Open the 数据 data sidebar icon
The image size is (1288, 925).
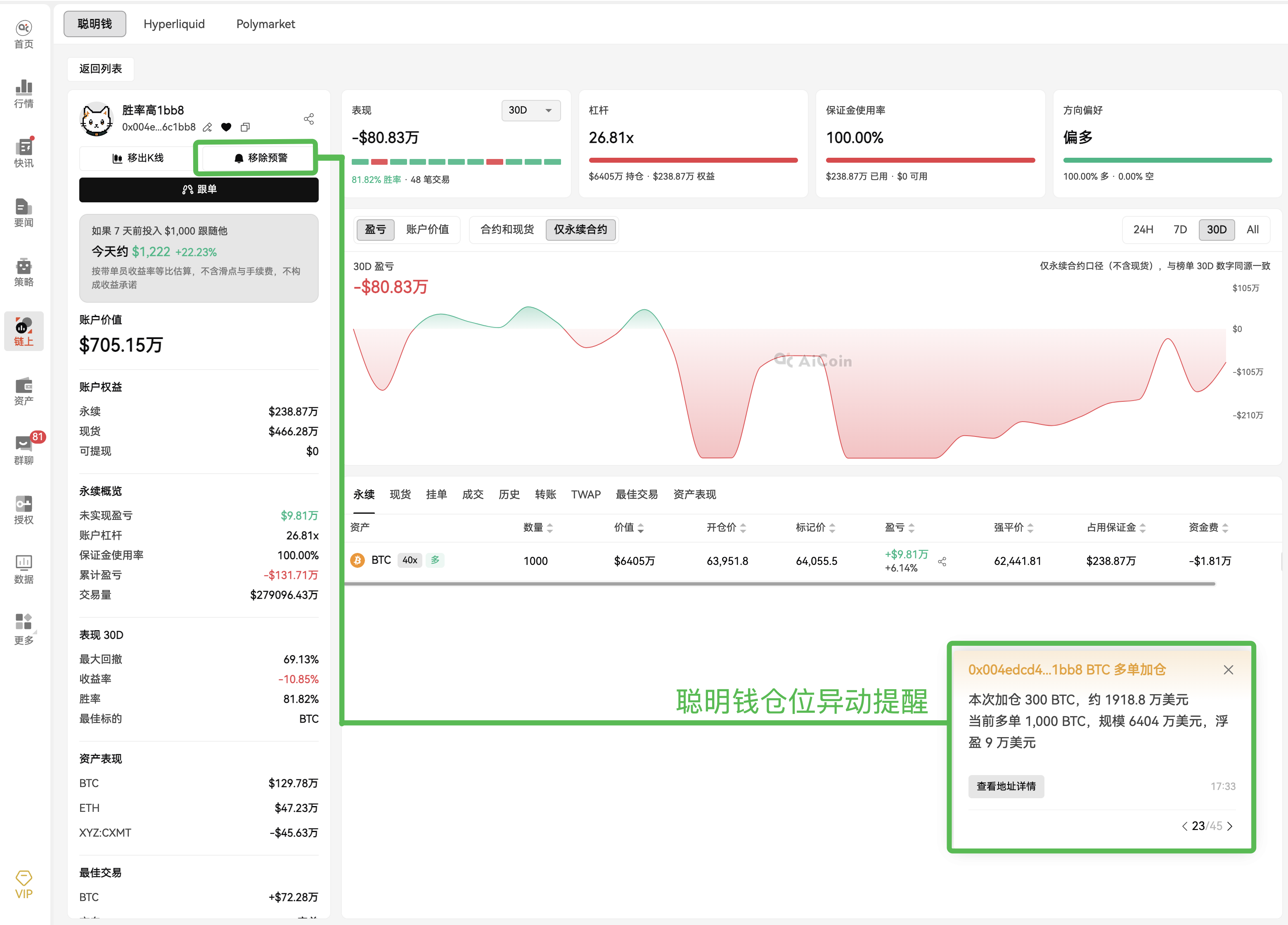(x=23, y=569)
